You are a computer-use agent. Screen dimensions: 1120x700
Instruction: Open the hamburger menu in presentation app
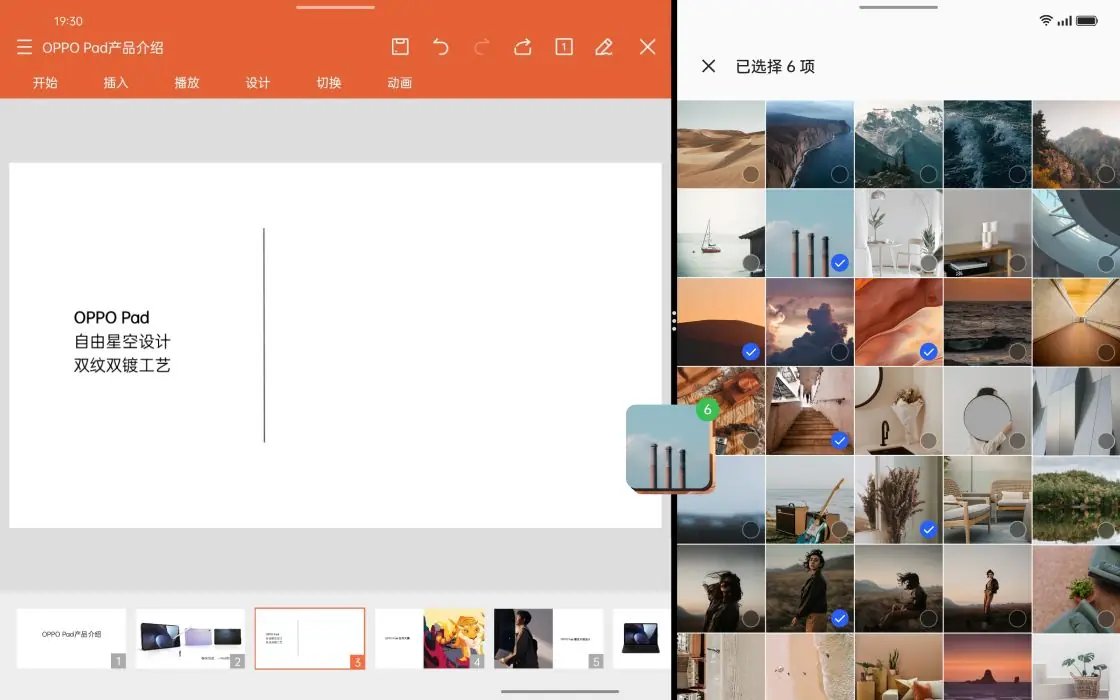(24, 47)
